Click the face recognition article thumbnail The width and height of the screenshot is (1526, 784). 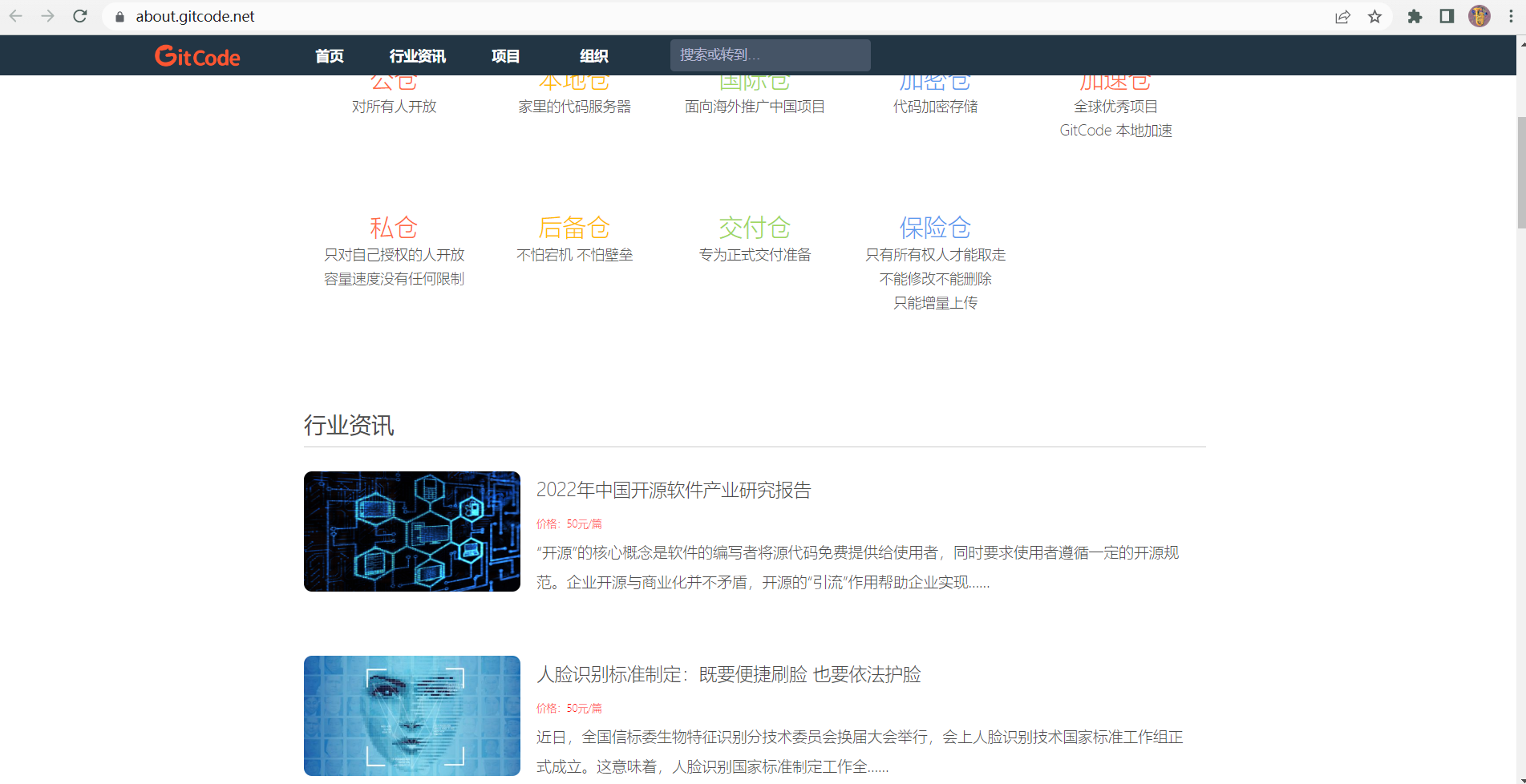point(412,716)
